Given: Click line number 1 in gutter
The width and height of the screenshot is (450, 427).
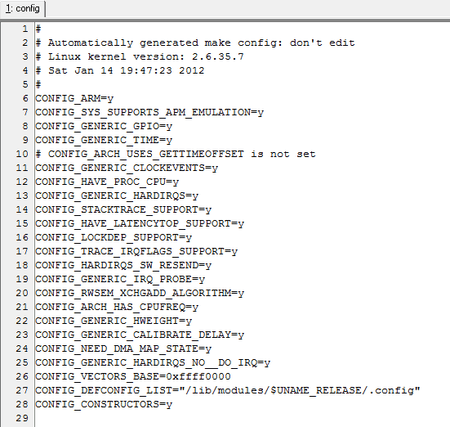Looking at the screenshot, I should [x=25, y=29].
